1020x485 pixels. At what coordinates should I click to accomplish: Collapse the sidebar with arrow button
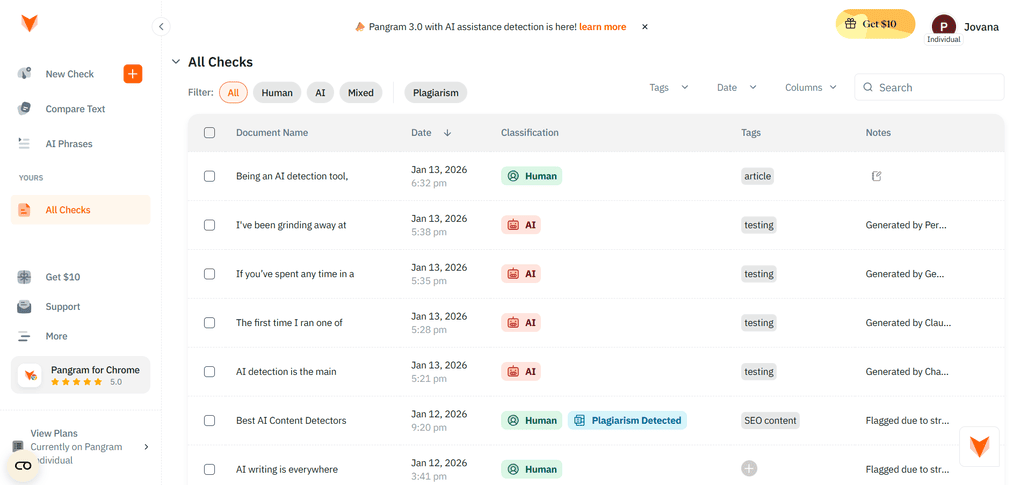coord(161,27)
